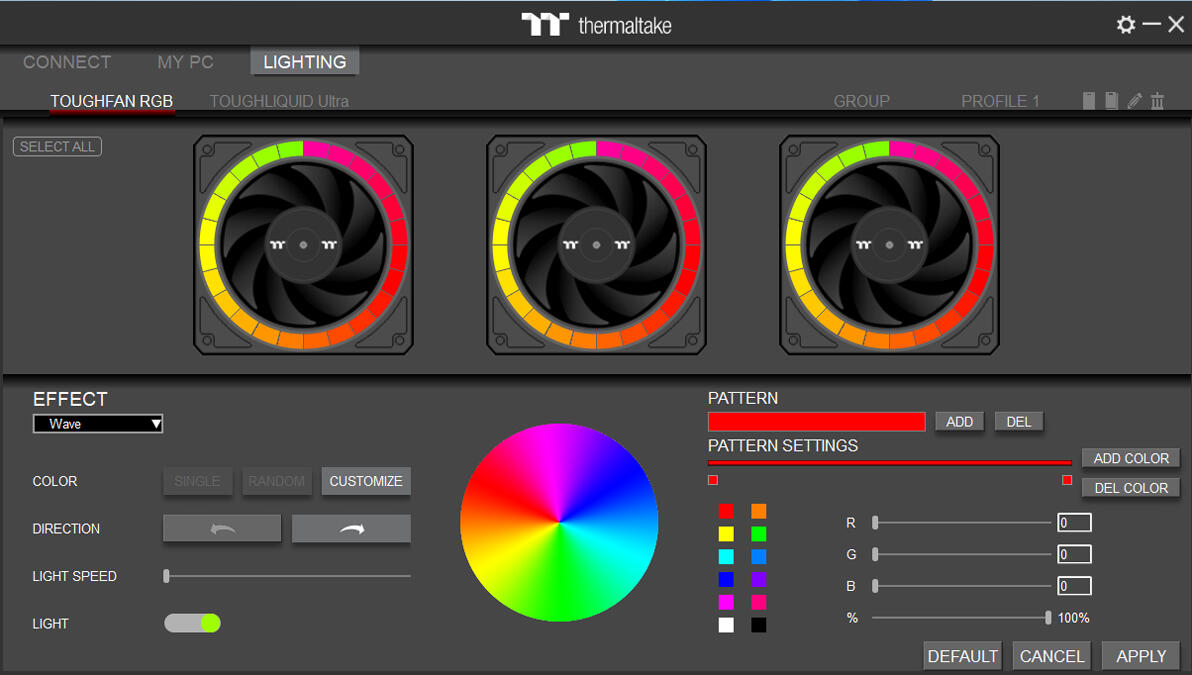This screenshot has width=1192, height=675.
Task: Click APPLY to save lighting
Action: point(1141,656)
